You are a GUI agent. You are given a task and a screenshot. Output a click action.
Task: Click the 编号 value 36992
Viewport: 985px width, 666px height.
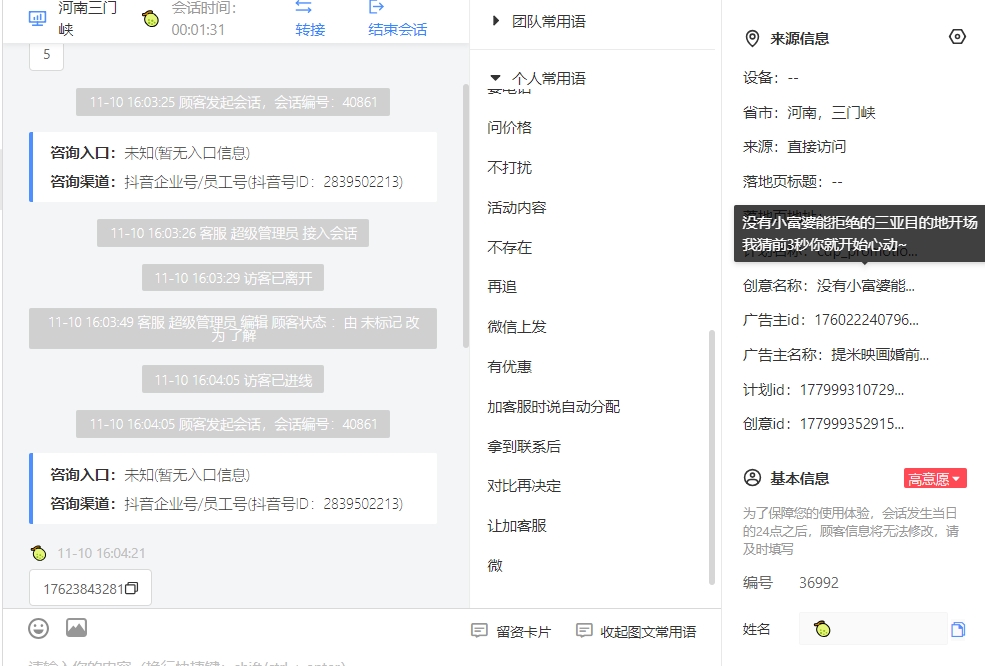pos(819,582)
